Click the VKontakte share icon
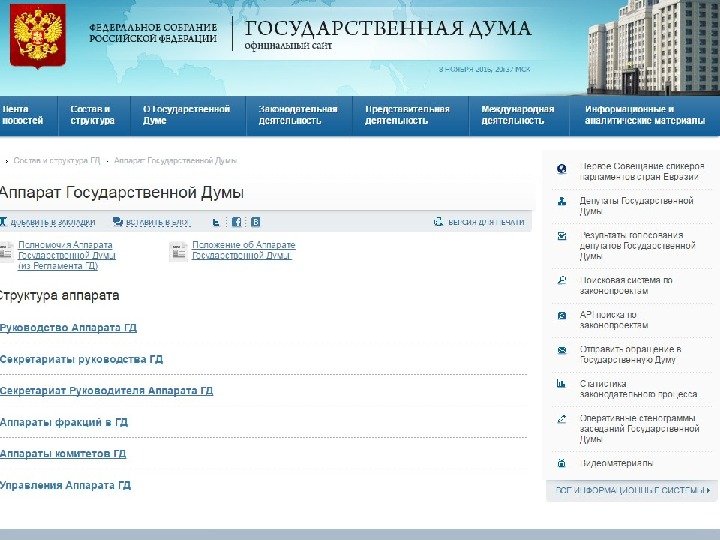Screen dimensions: 720x540 [x=256, y=222]
